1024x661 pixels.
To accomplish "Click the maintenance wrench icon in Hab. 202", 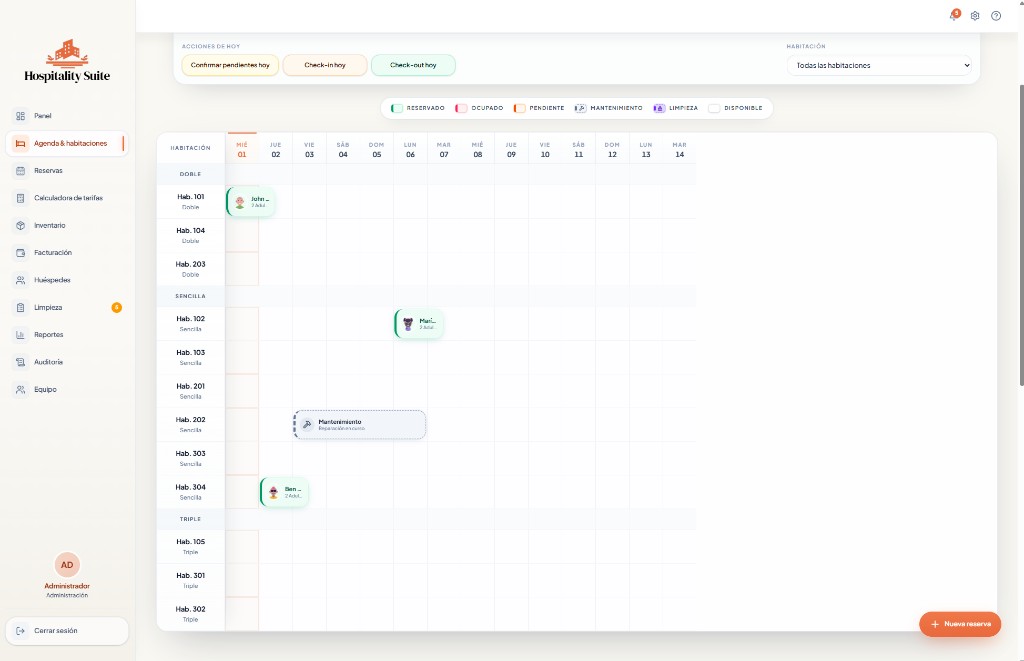I will pyautogui.click(x=307, y=425).
